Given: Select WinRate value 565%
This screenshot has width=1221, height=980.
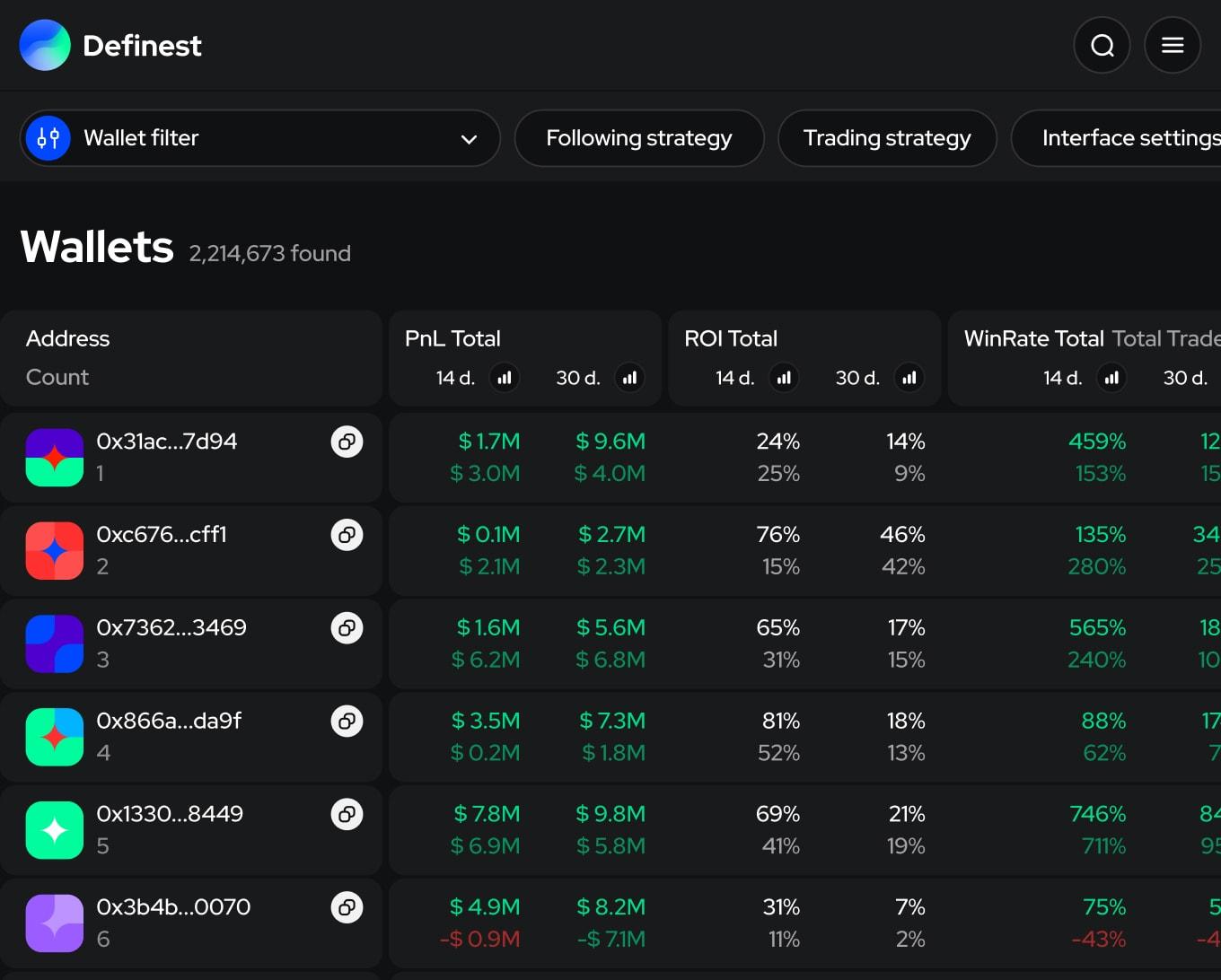Looking at the screenshot, I should 1097,627.
